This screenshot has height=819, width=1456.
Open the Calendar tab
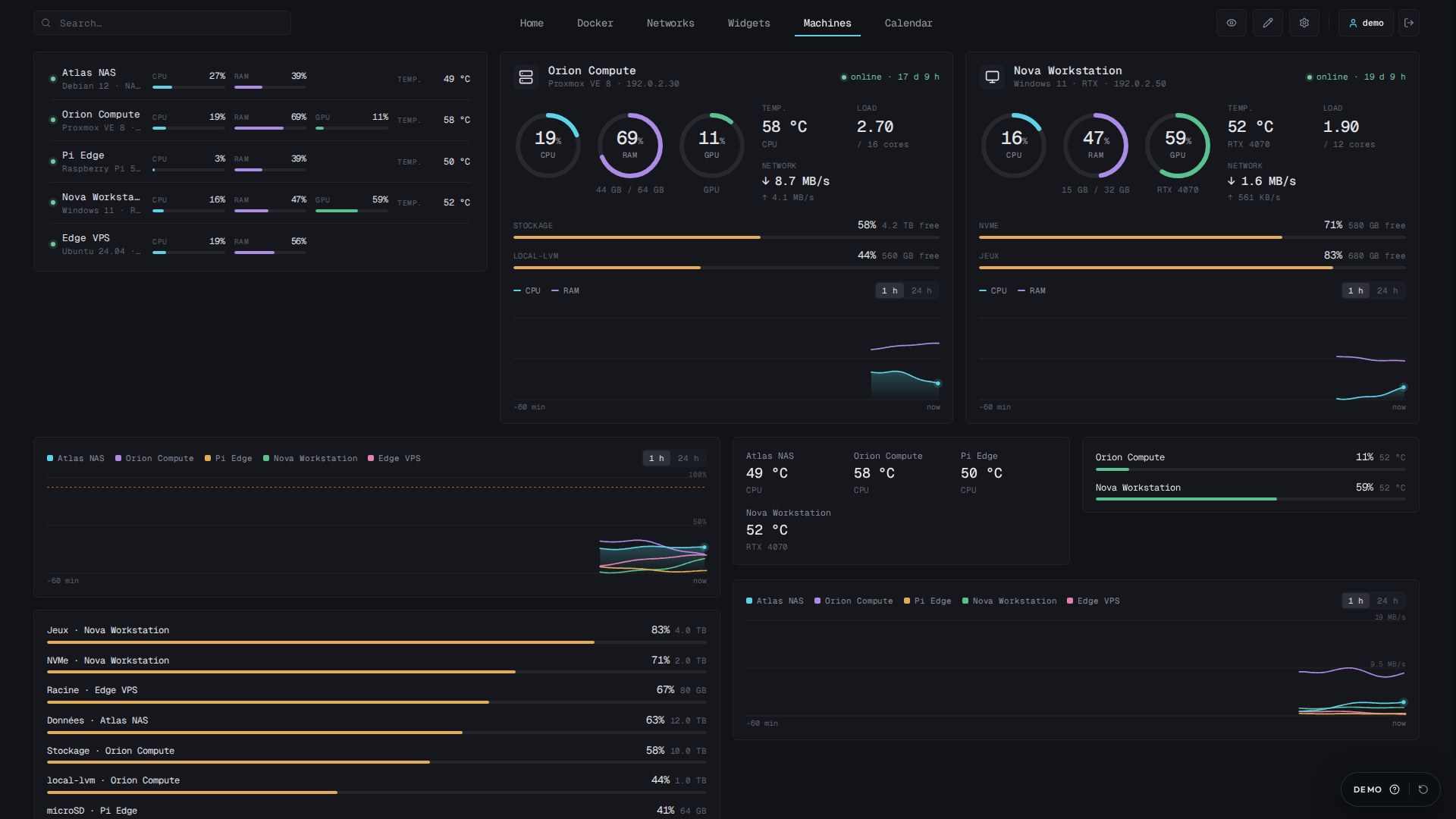pos(908,23)
